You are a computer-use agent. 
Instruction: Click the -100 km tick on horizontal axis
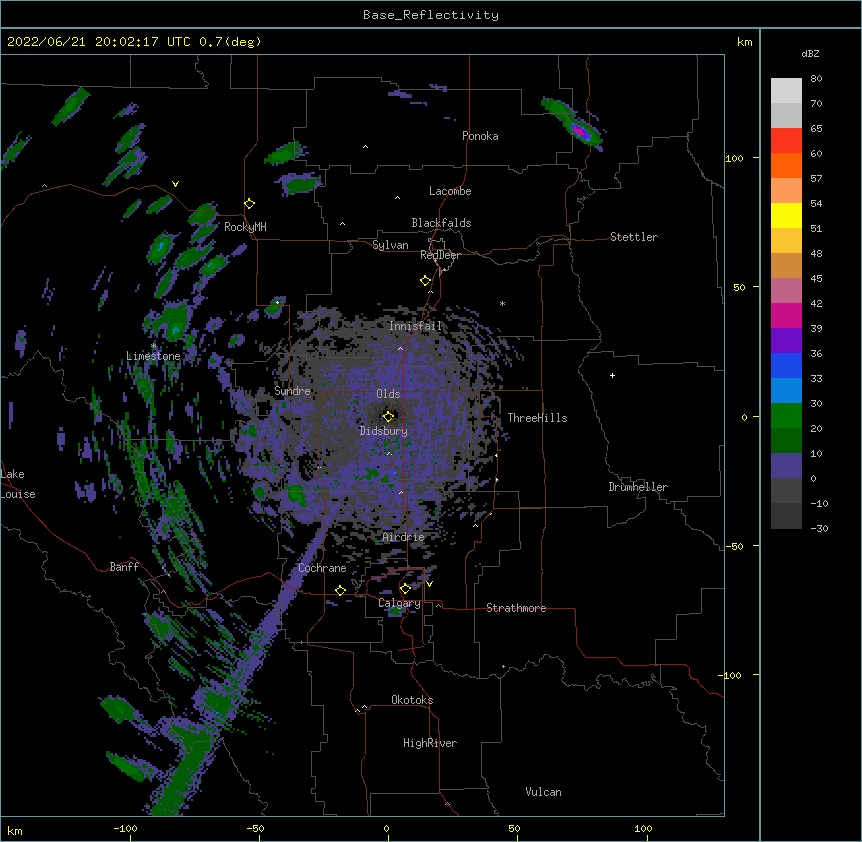pyautogui.click(x=125, y=828)
